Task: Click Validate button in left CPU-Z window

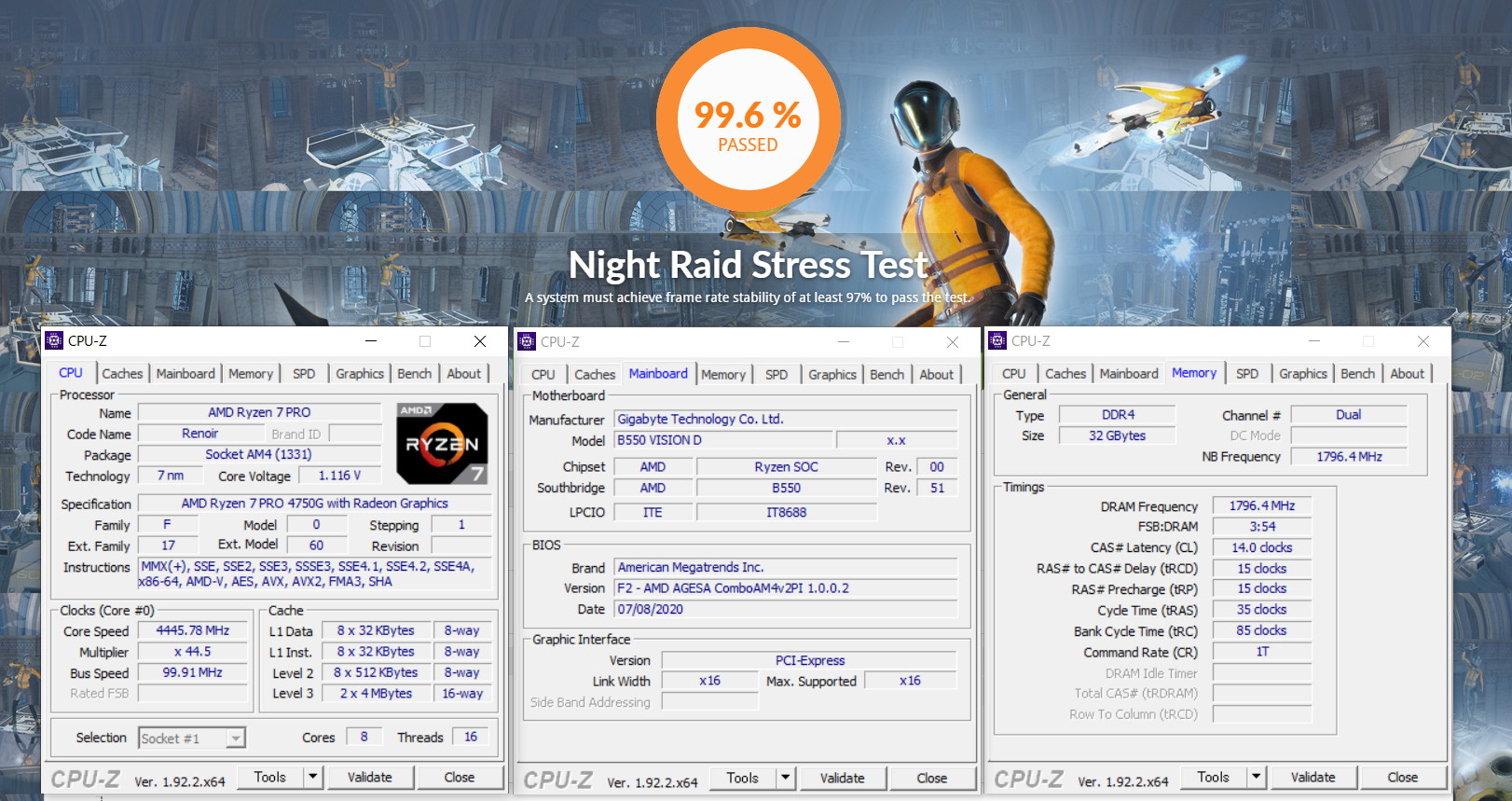Action: coord(370,777)
